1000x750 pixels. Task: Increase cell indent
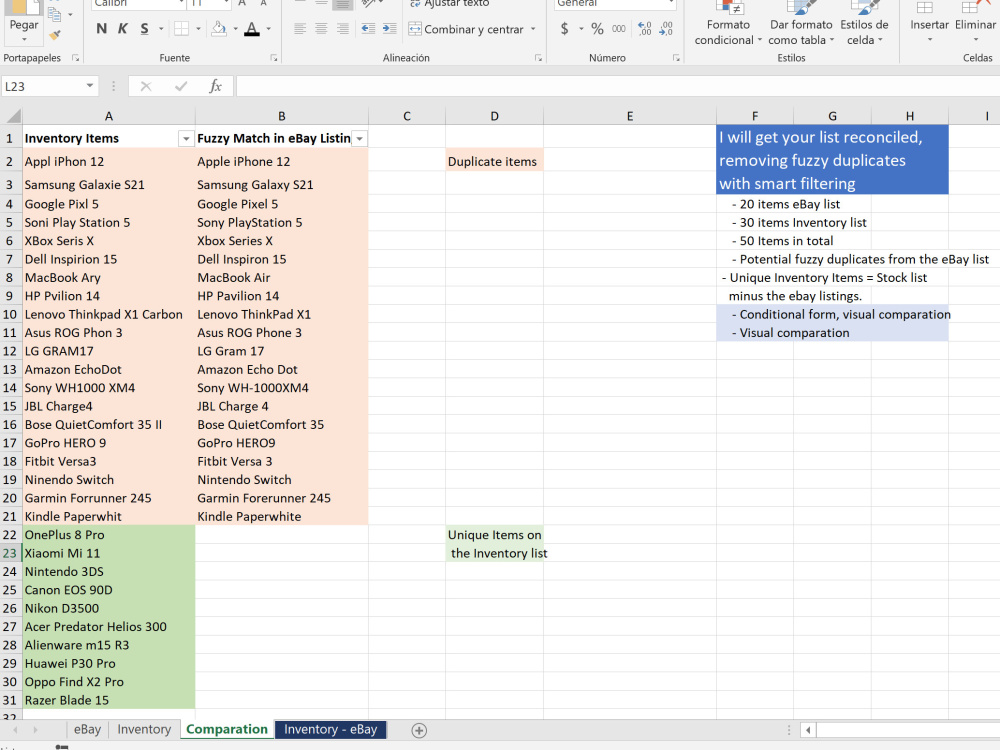(x=390, y=29)
